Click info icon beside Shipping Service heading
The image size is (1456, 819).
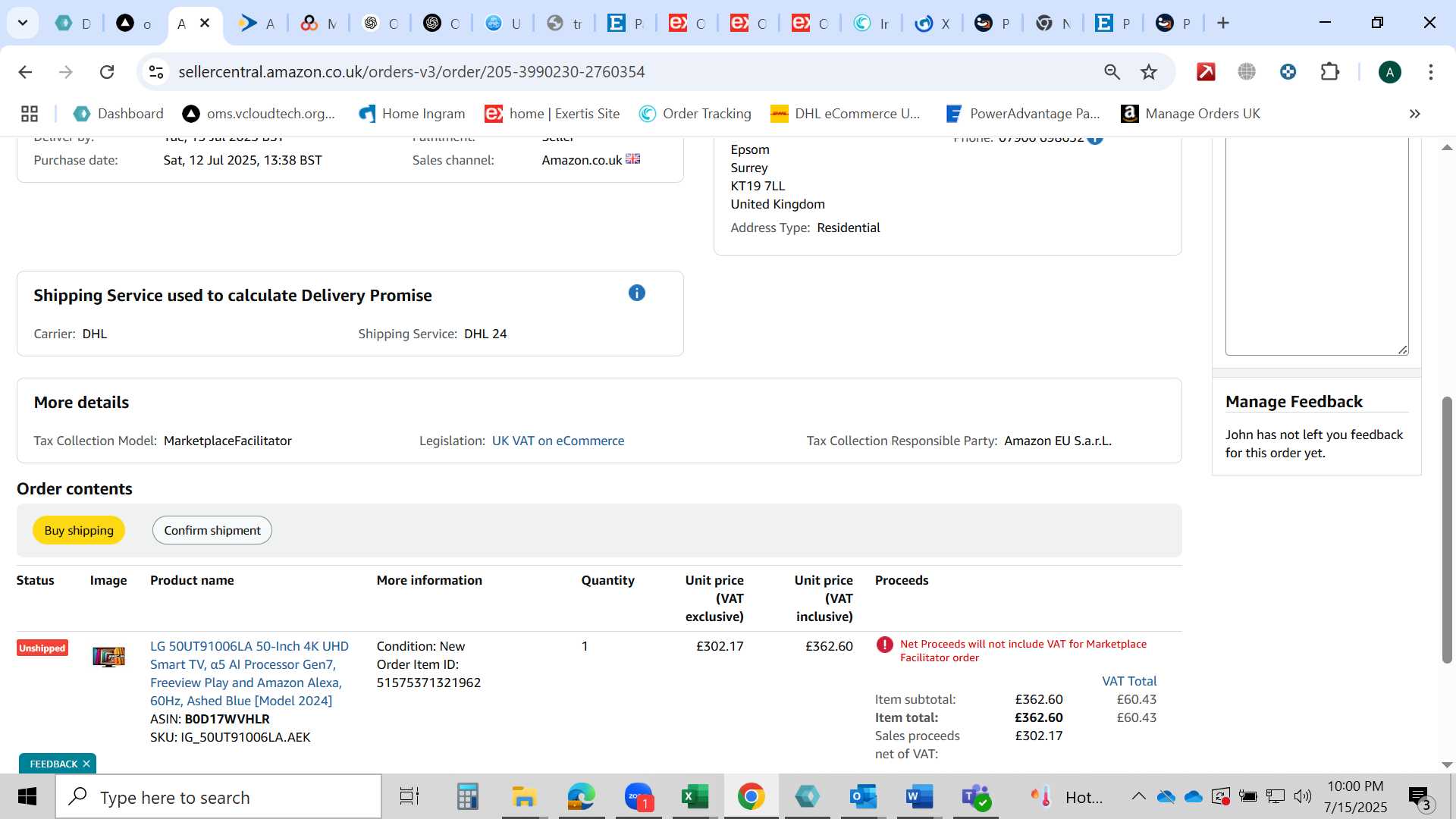tap(637, 293)
